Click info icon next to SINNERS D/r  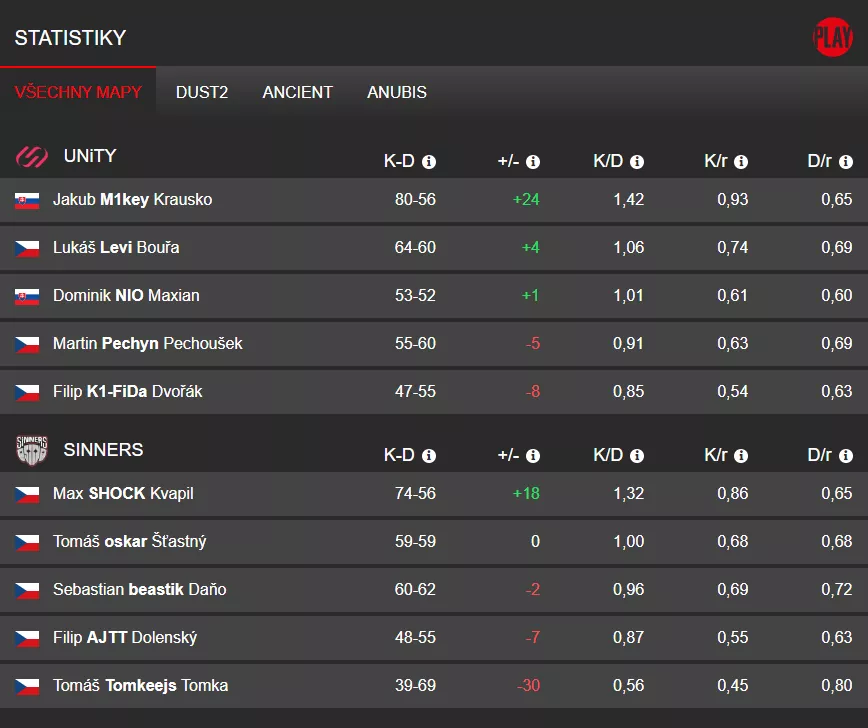[x=846, y=456]
